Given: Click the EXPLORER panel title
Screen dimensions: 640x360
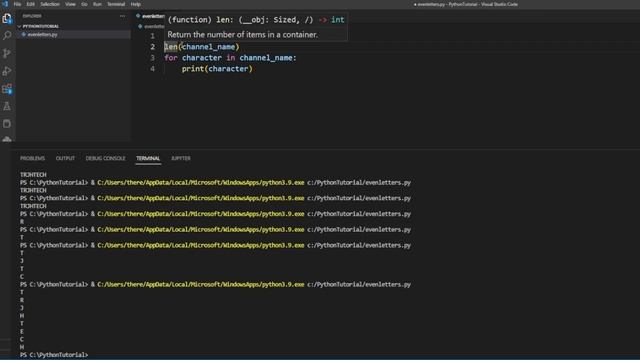Looking at the screenshot, I should 32,16.
